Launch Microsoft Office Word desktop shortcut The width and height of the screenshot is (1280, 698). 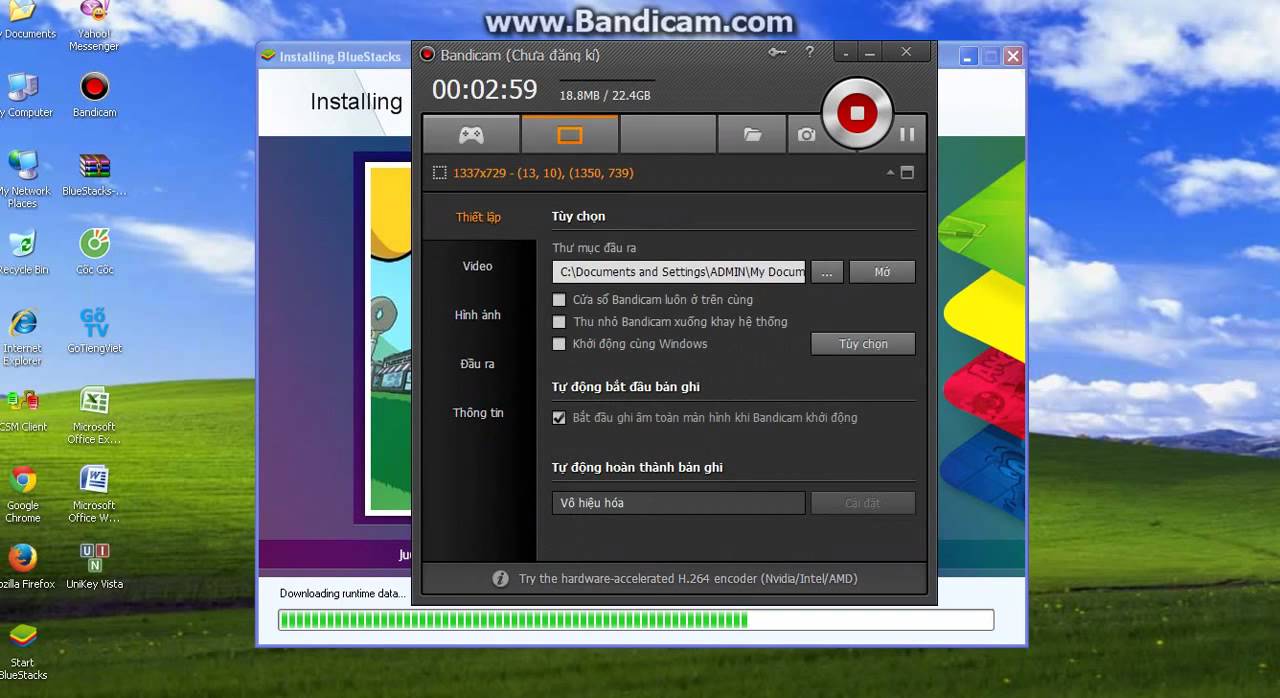[x=94, y=494]
